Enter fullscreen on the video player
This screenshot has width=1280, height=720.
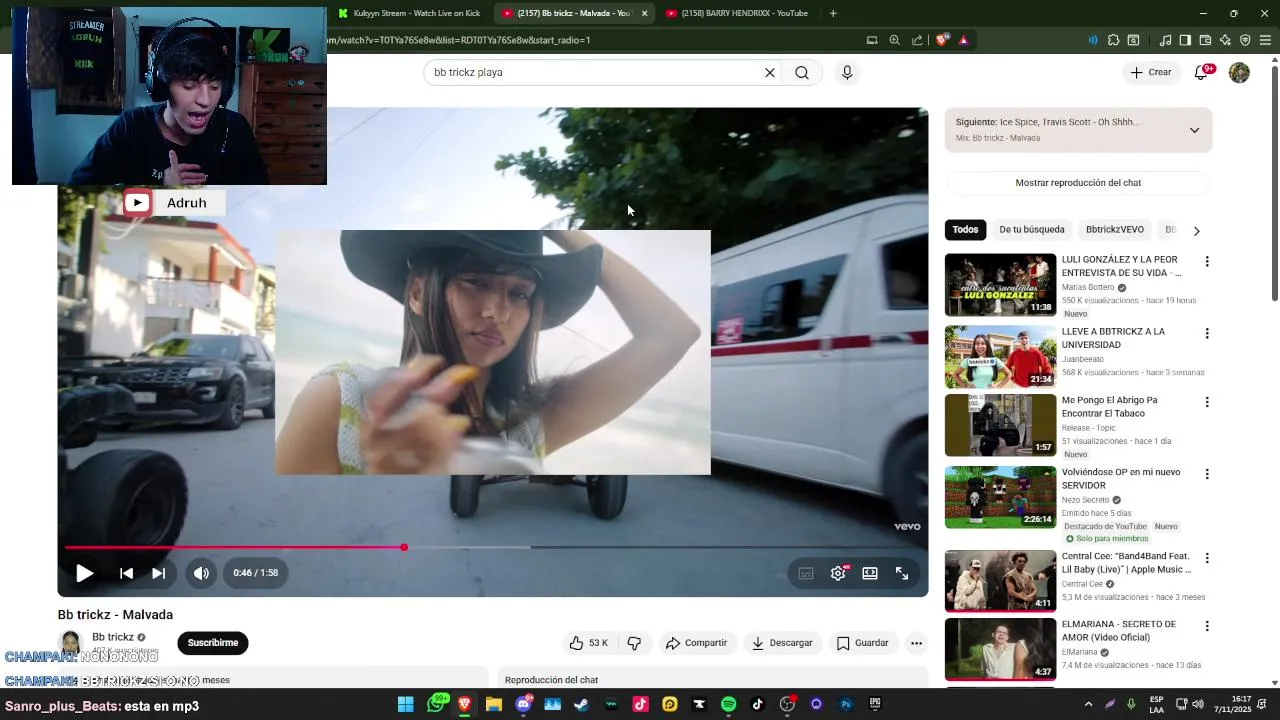coord(902,573)
